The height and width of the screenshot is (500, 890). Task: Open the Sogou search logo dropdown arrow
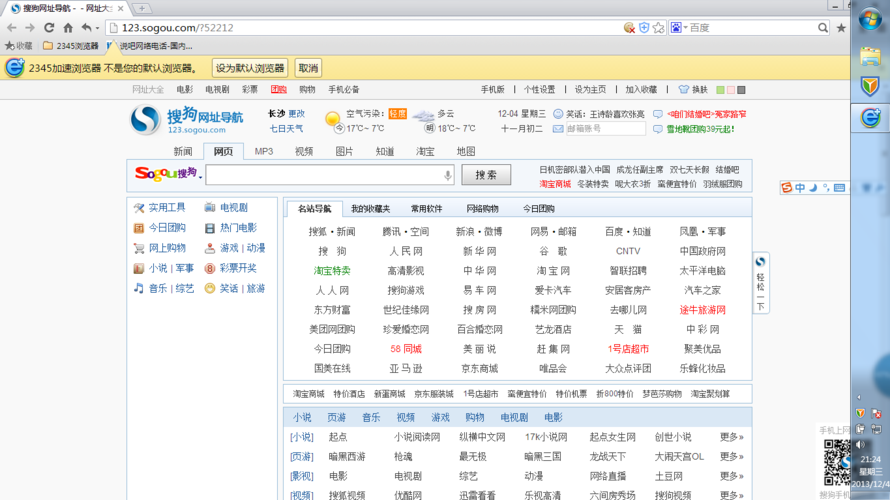pos(200,178)
